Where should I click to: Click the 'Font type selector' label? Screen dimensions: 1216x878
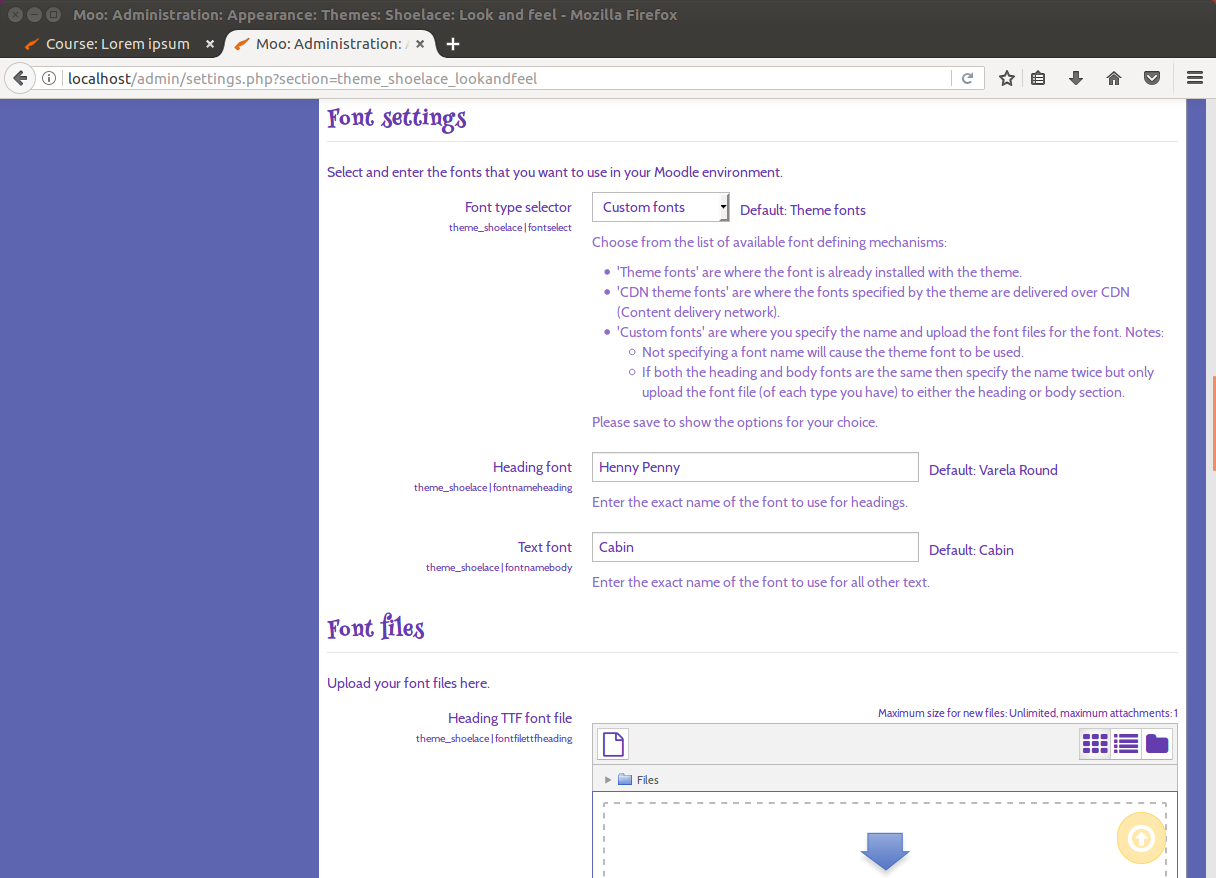pyautogui.click(x=518, y=207)
